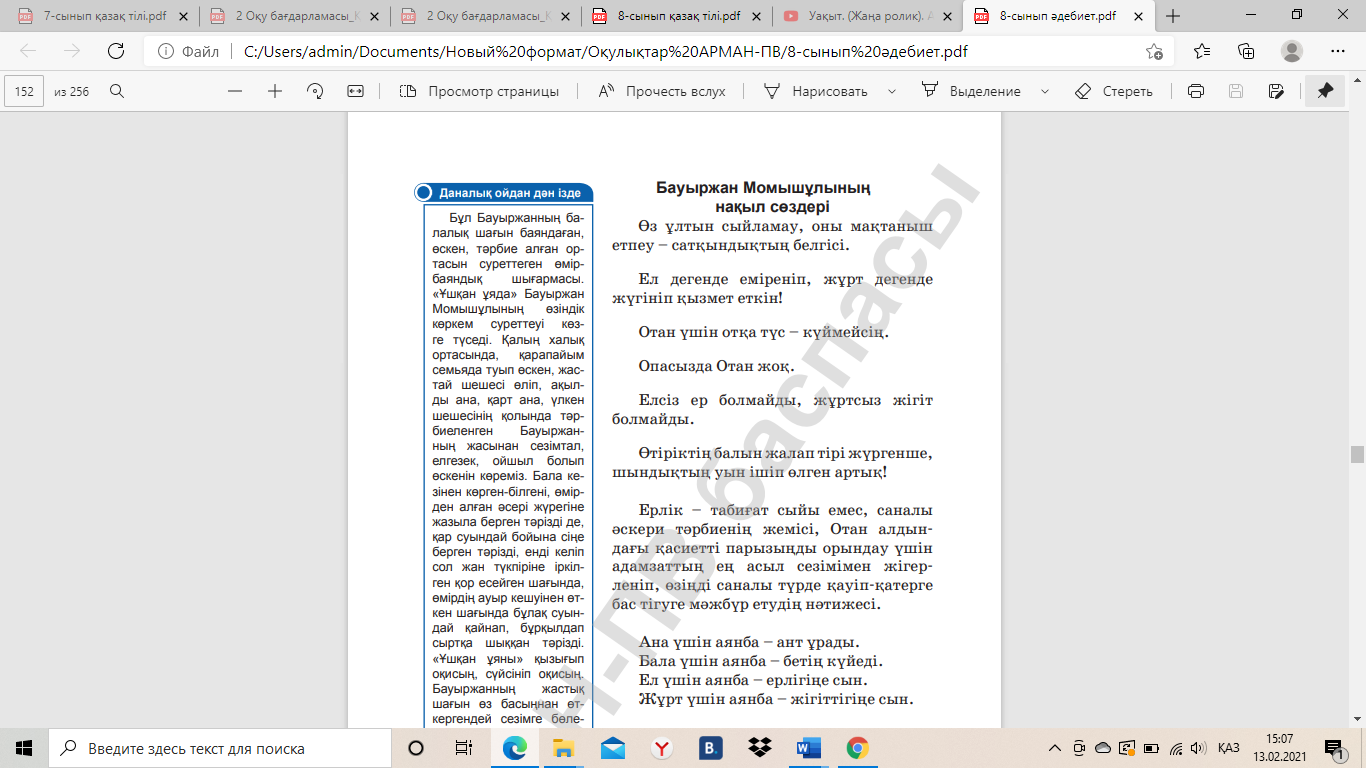Close the 7-сынып қазақ тілі.pdf tab
1366x768 pixels.
coord(183,16)
